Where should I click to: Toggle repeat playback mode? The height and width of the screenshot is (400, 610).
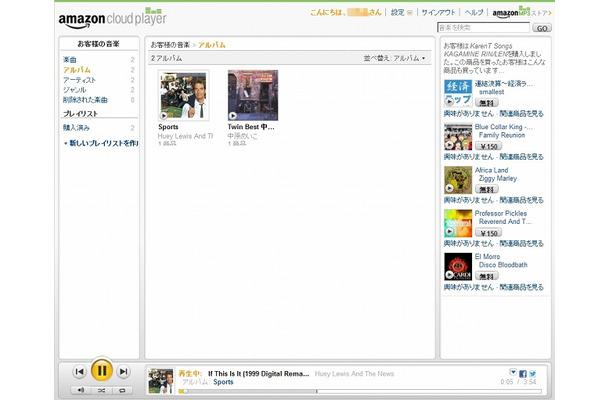(122, 390)
